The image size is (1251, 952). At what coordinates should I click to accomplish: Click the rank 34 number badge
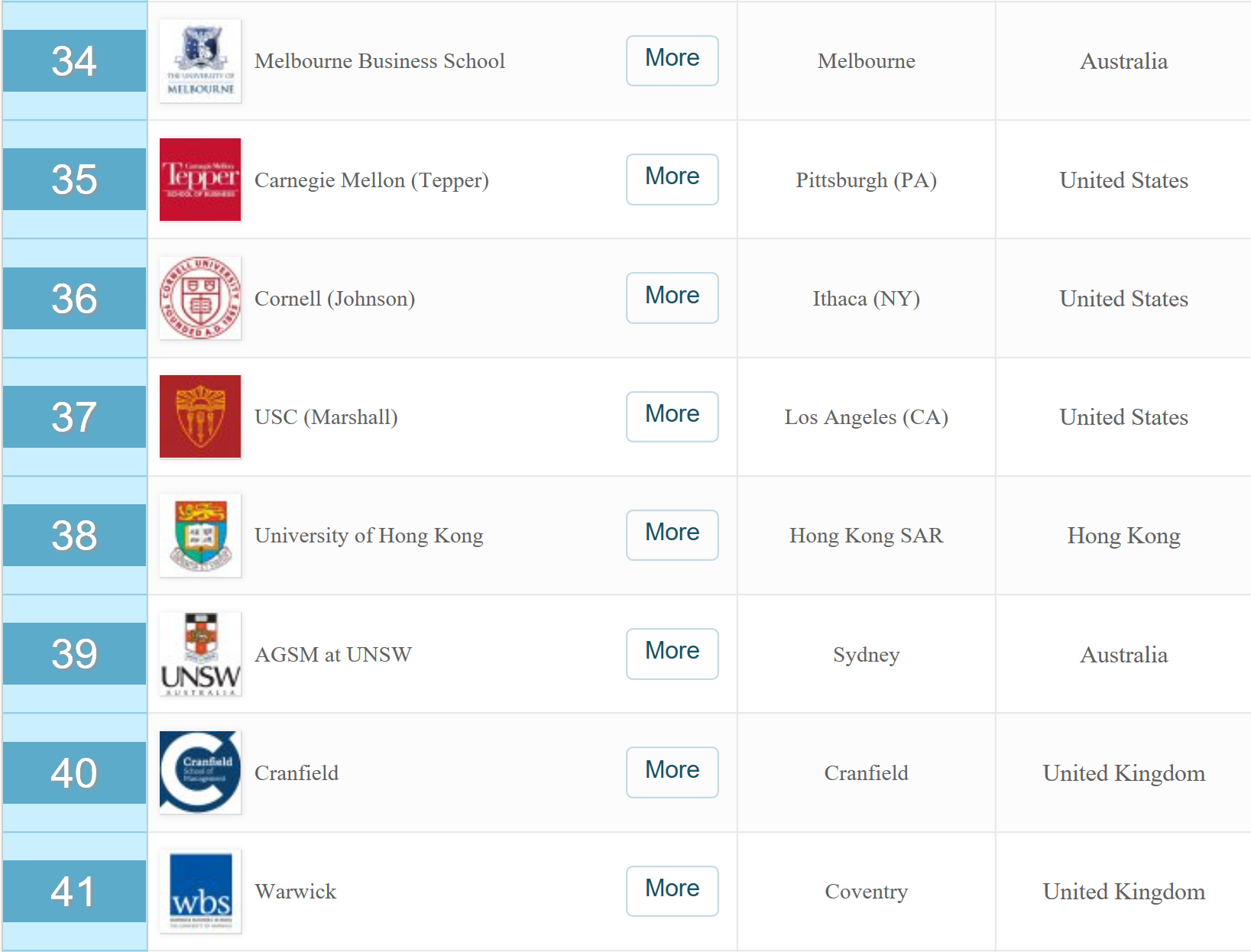pos(74,61)
